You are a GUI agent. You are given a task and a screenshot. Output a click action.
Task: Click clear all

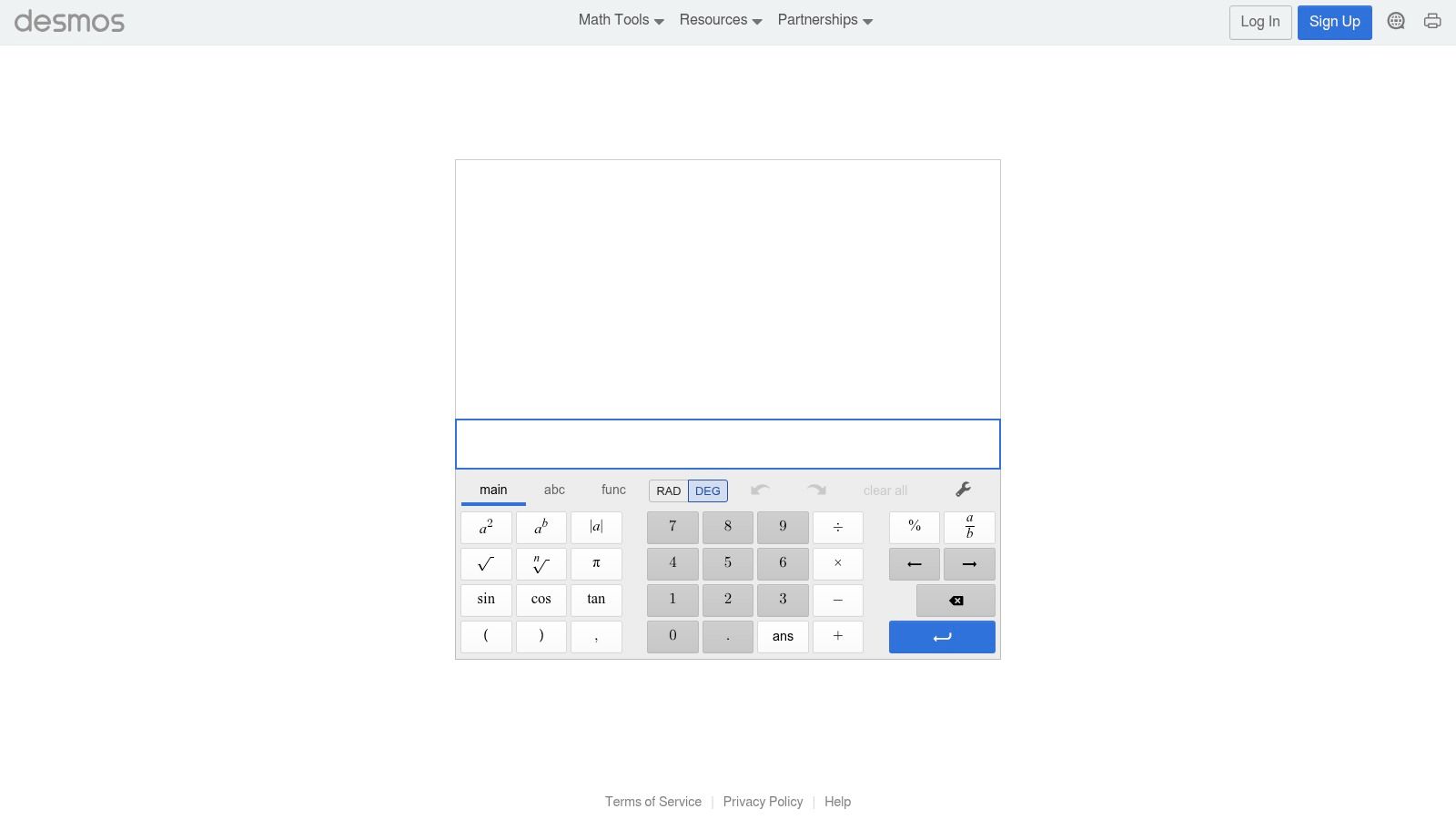point(885,490)
